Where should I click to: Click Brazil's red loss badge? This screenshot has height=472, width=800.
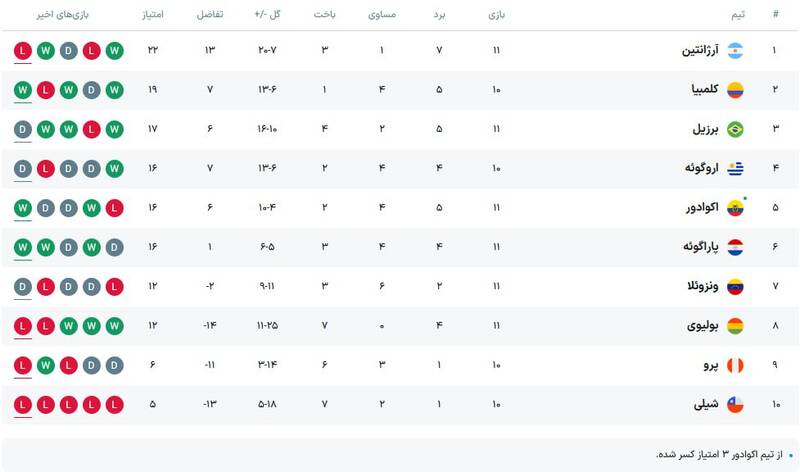click(91, 129)
